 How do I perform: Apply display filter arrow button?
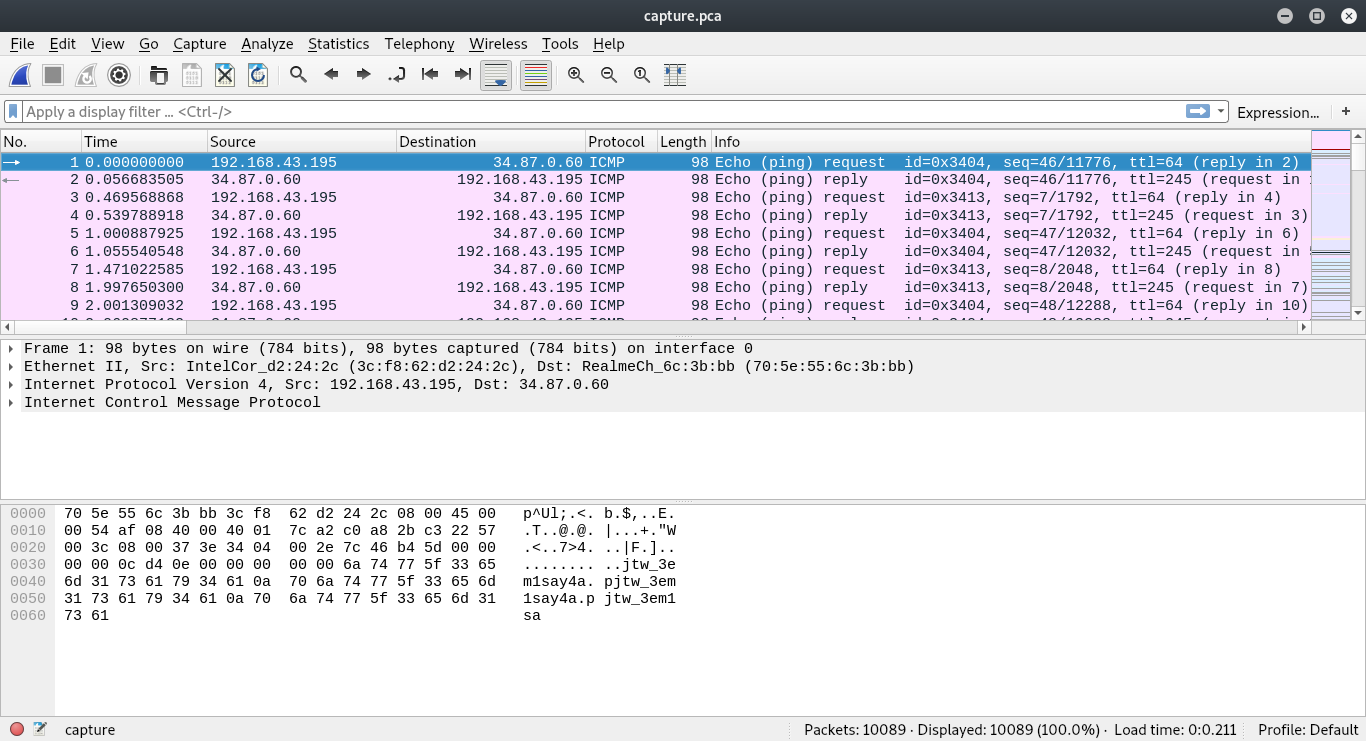click(x=1198, y=112)
